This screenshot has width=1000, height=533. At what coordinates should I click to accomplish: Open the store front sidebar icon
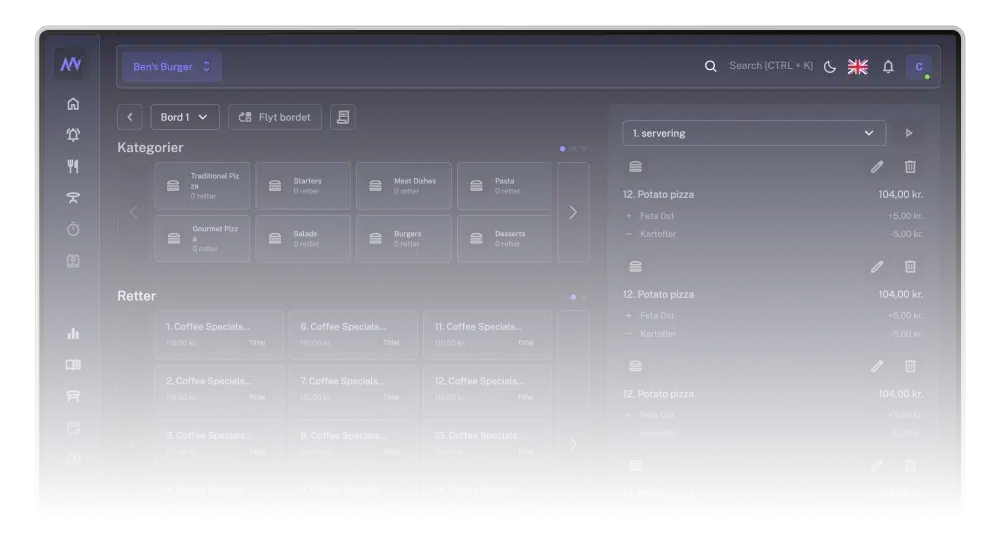[x=73, y=396]
